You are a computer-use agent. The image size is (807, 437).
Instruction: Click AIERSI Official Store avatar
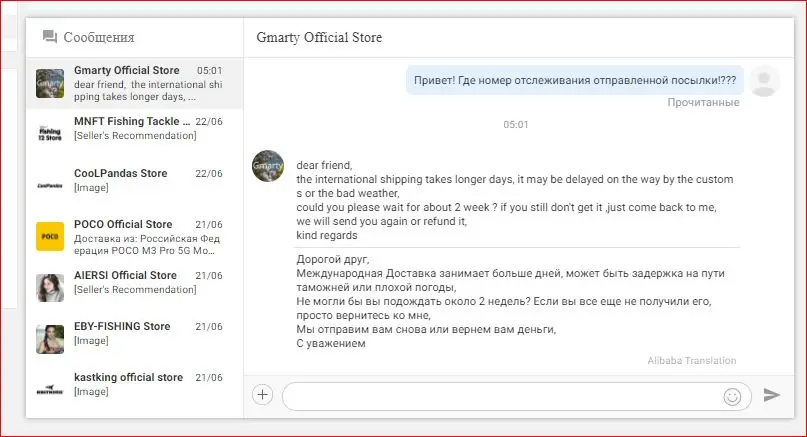(50, 287)
